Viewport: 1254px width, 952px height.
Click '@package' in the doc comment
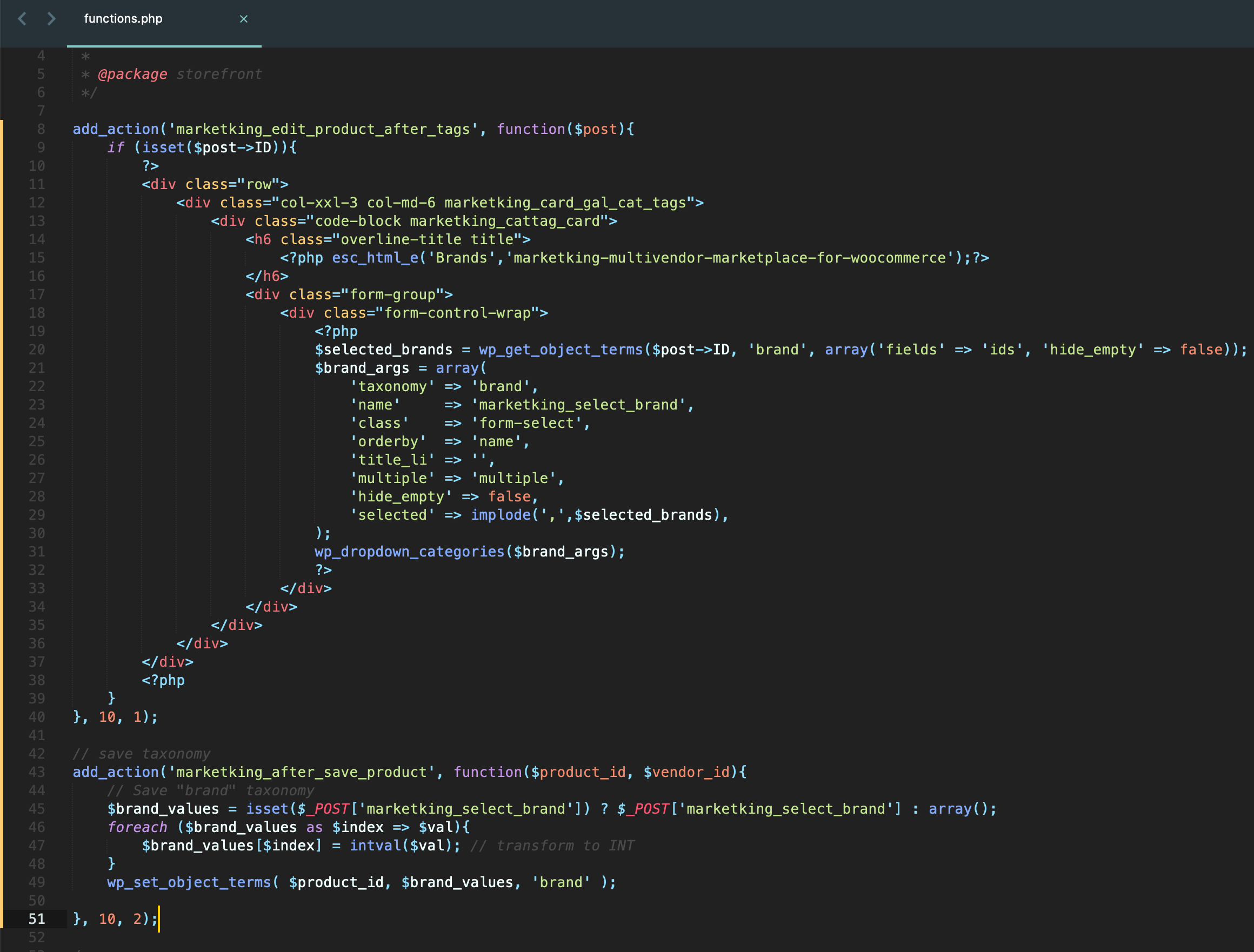coord(132,74)
